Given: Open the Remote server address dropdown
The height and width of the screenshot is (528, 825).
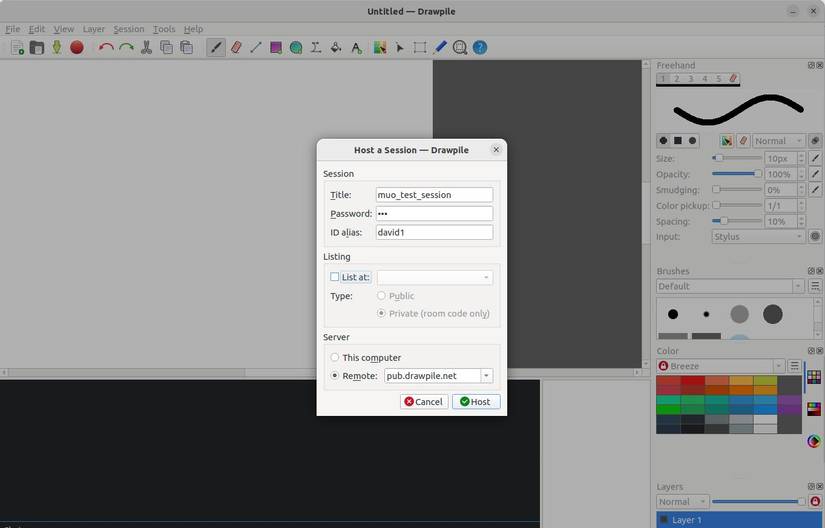Looking at the screenshot, I should click(x=486, y=375).
